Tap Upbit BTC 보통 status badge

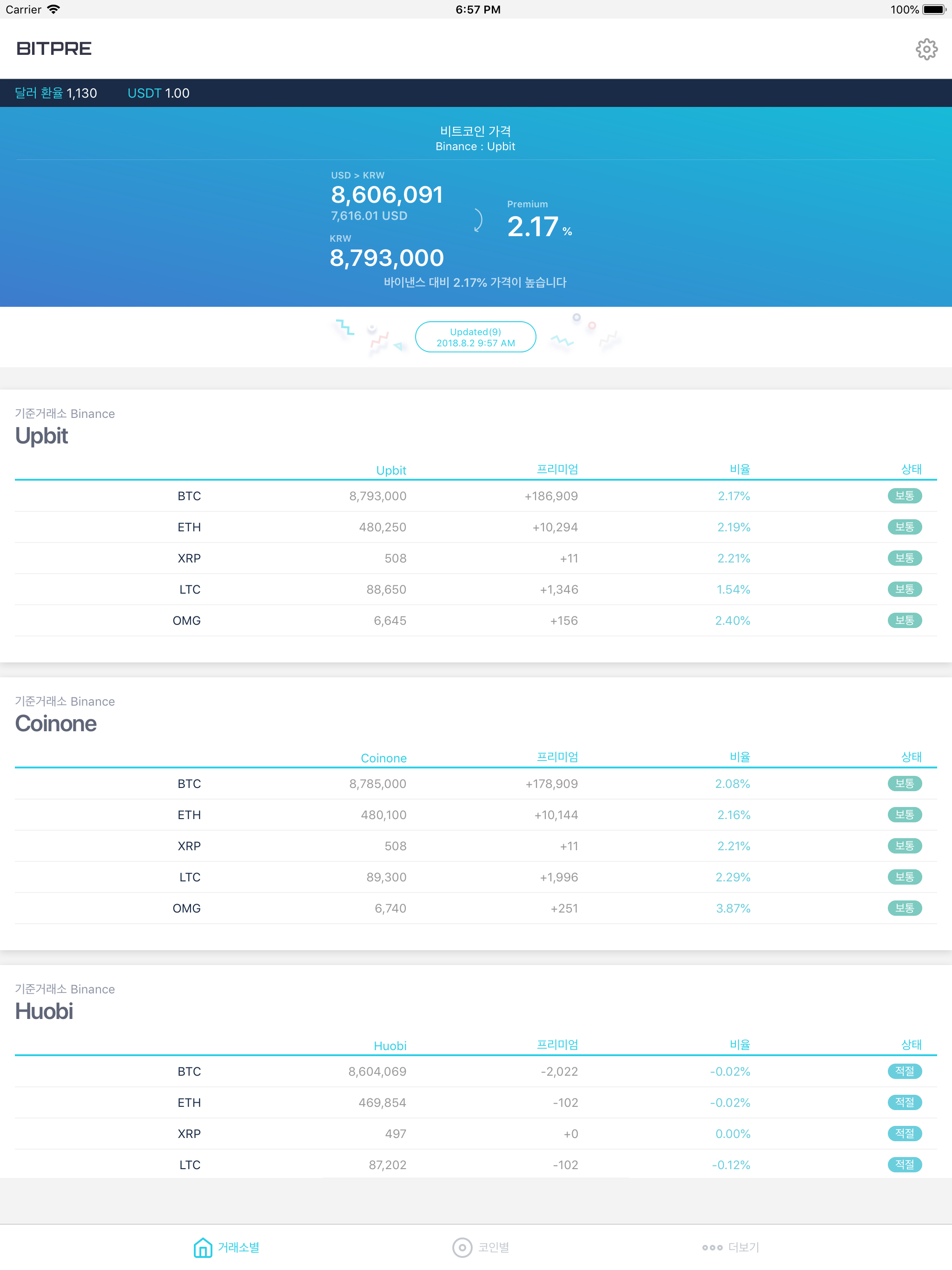pyautogui.click(x=904, y=496)
